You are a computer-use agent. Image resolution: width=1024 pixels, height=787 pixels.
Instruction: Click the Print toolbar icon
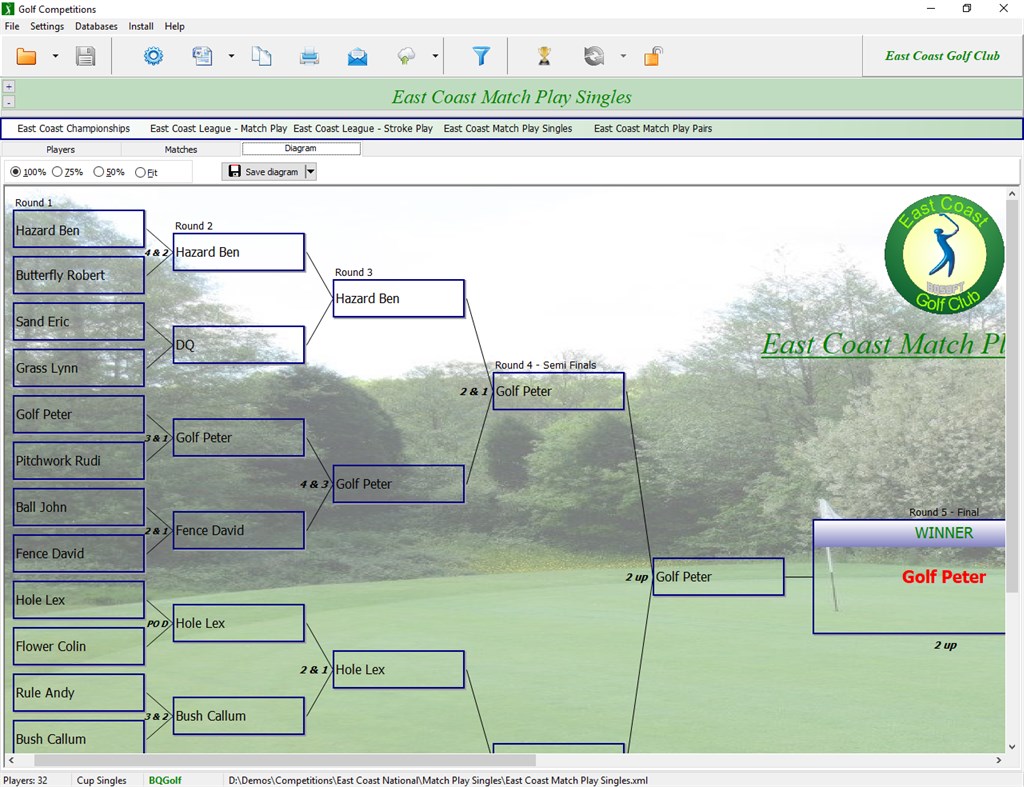[309, 56]
